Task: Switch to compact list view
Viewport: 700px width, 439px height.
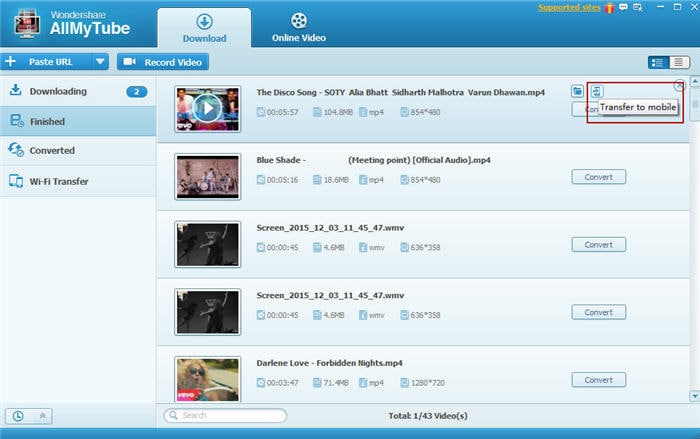Action: 679,63
